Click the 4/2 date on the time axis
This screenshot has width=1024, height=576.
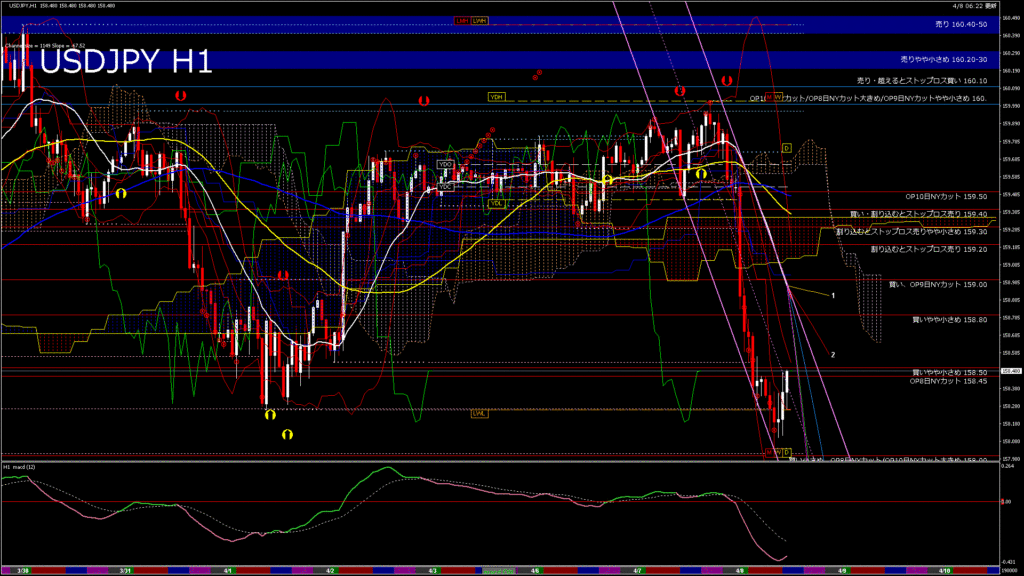(x=331, y=570)
